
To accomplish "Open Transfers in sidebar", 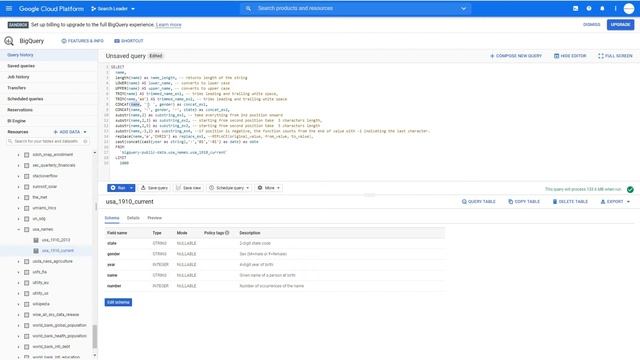I will (x=49, y=88).
